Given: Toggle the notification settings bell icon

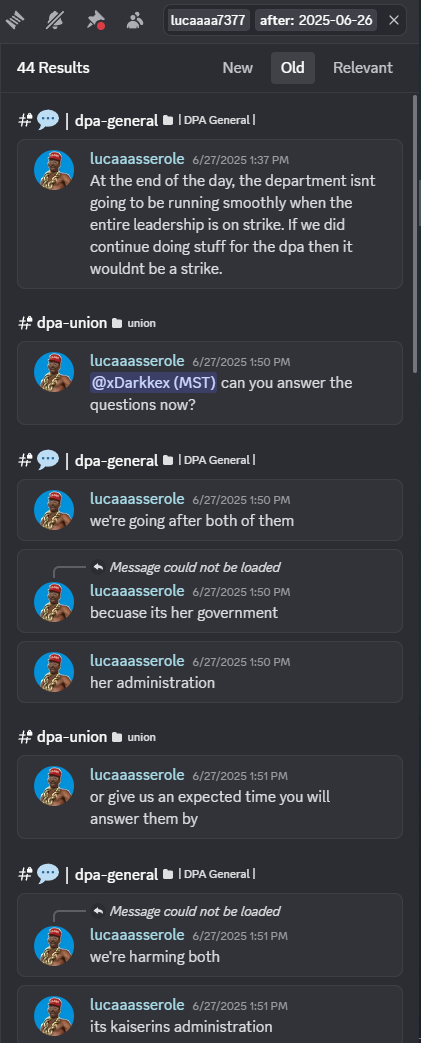Looking at the screenshot, I should pos(55,21).
